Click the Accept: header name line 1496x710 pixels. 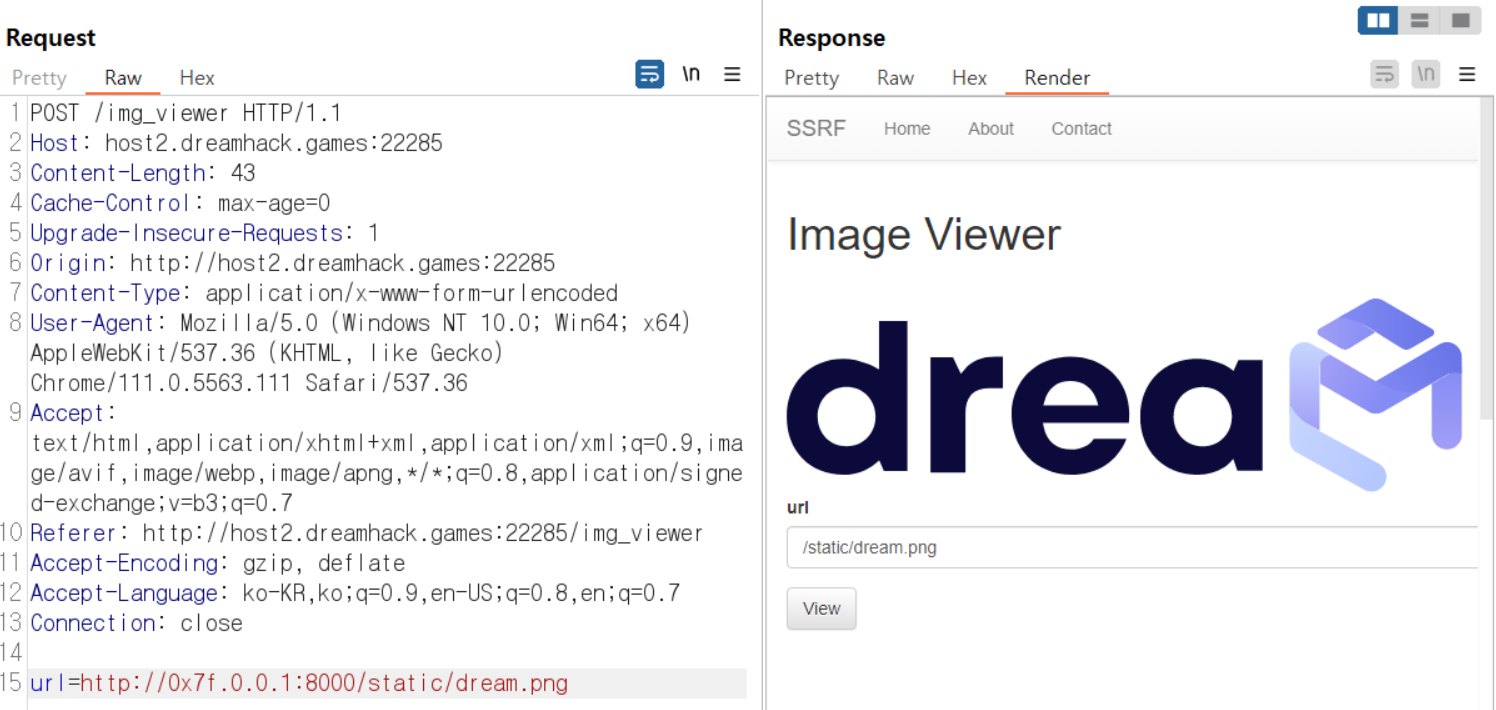74,412
